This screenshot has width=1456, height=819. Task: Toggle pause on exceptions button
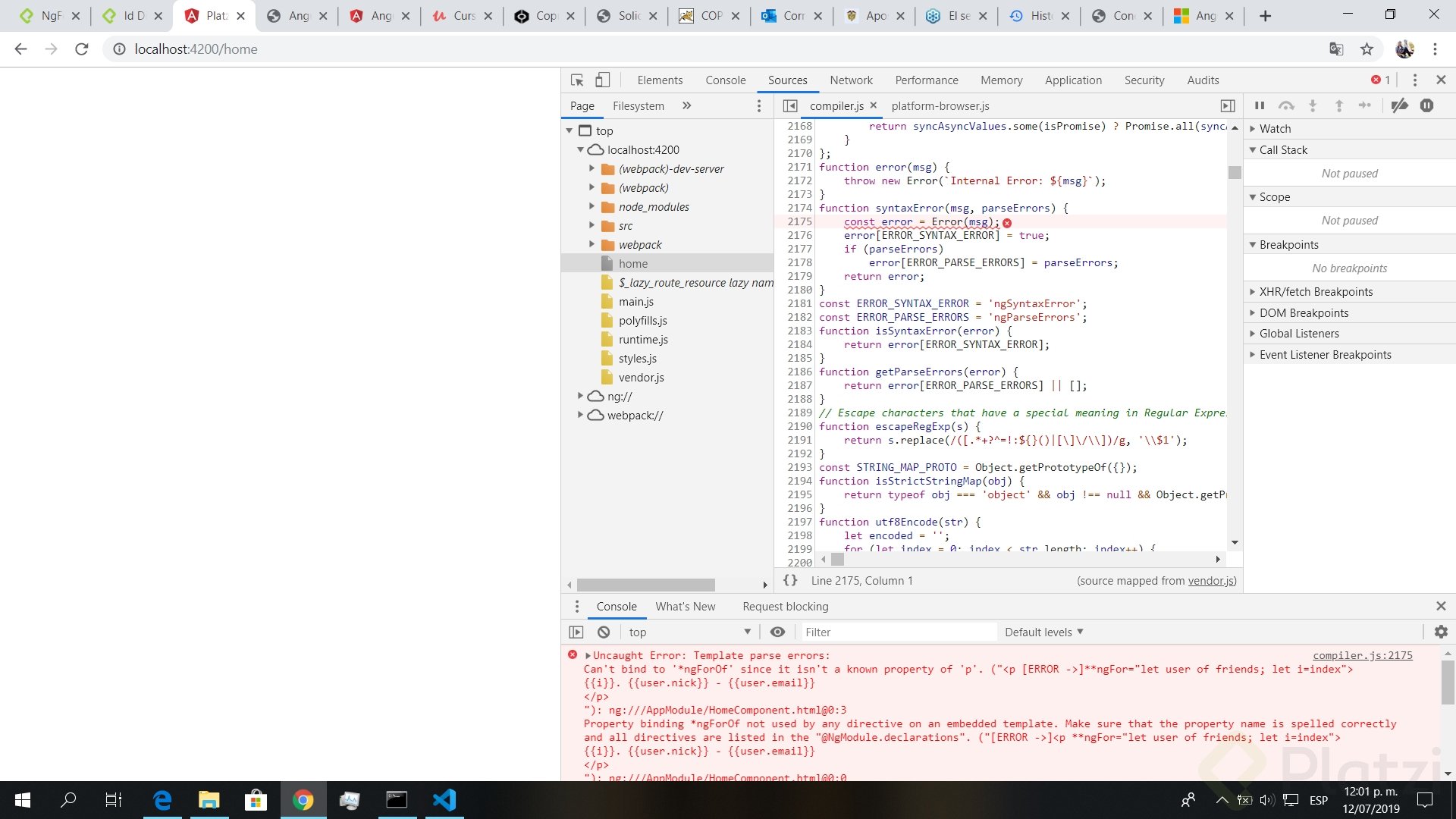coord(1426,106)
